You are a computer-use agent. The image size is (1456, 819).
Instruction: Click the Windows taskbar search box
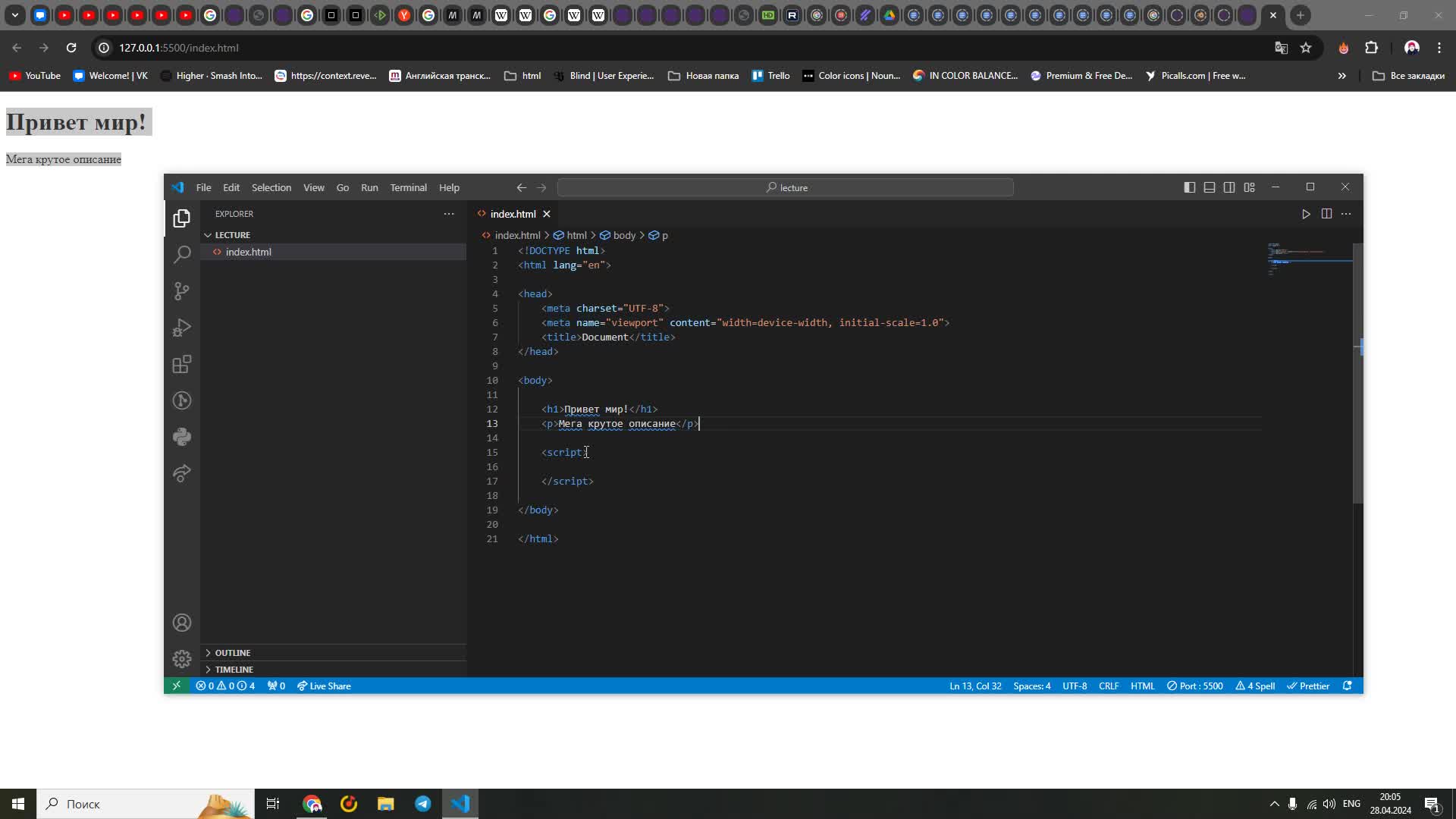click(146, 804)
